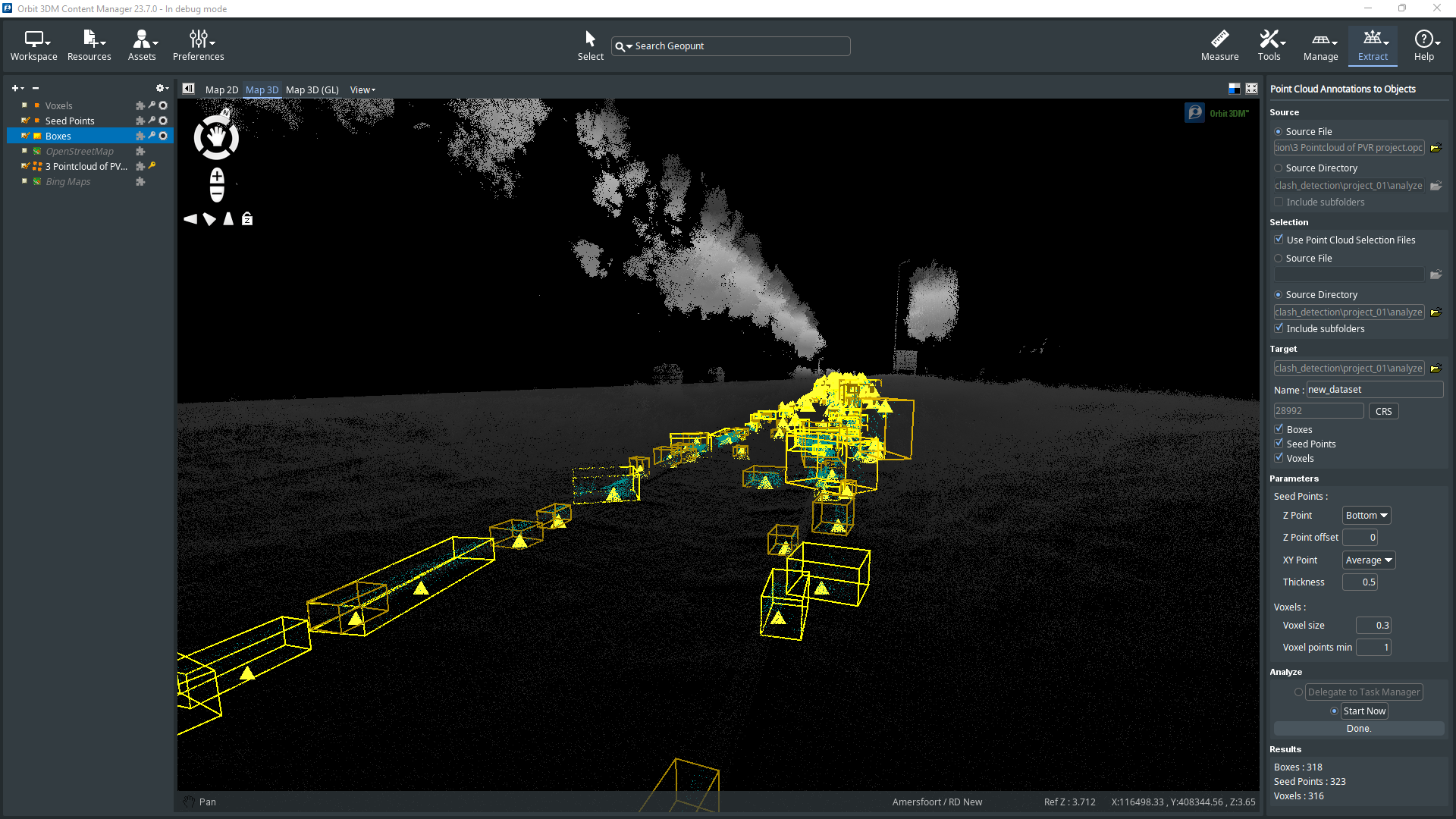This screenshot has height=819, width=1456.
Task: Open the Assets toolbar menu
Action: tap(142, 45)
